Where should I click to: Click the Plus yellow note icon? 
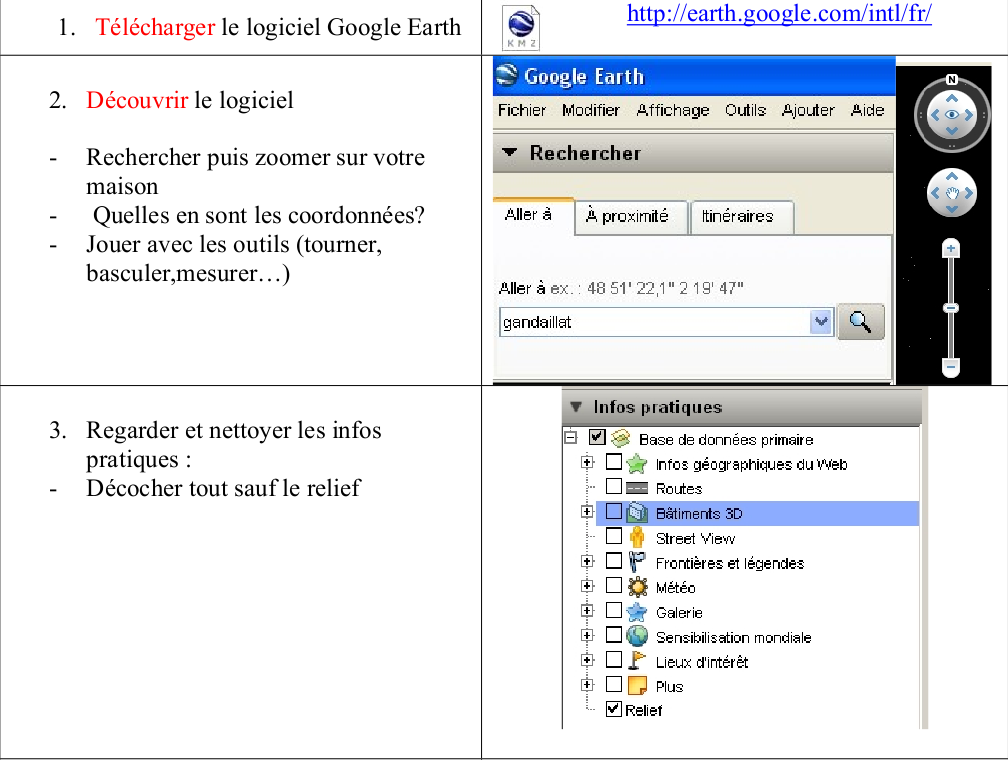(x=637, y=685)
